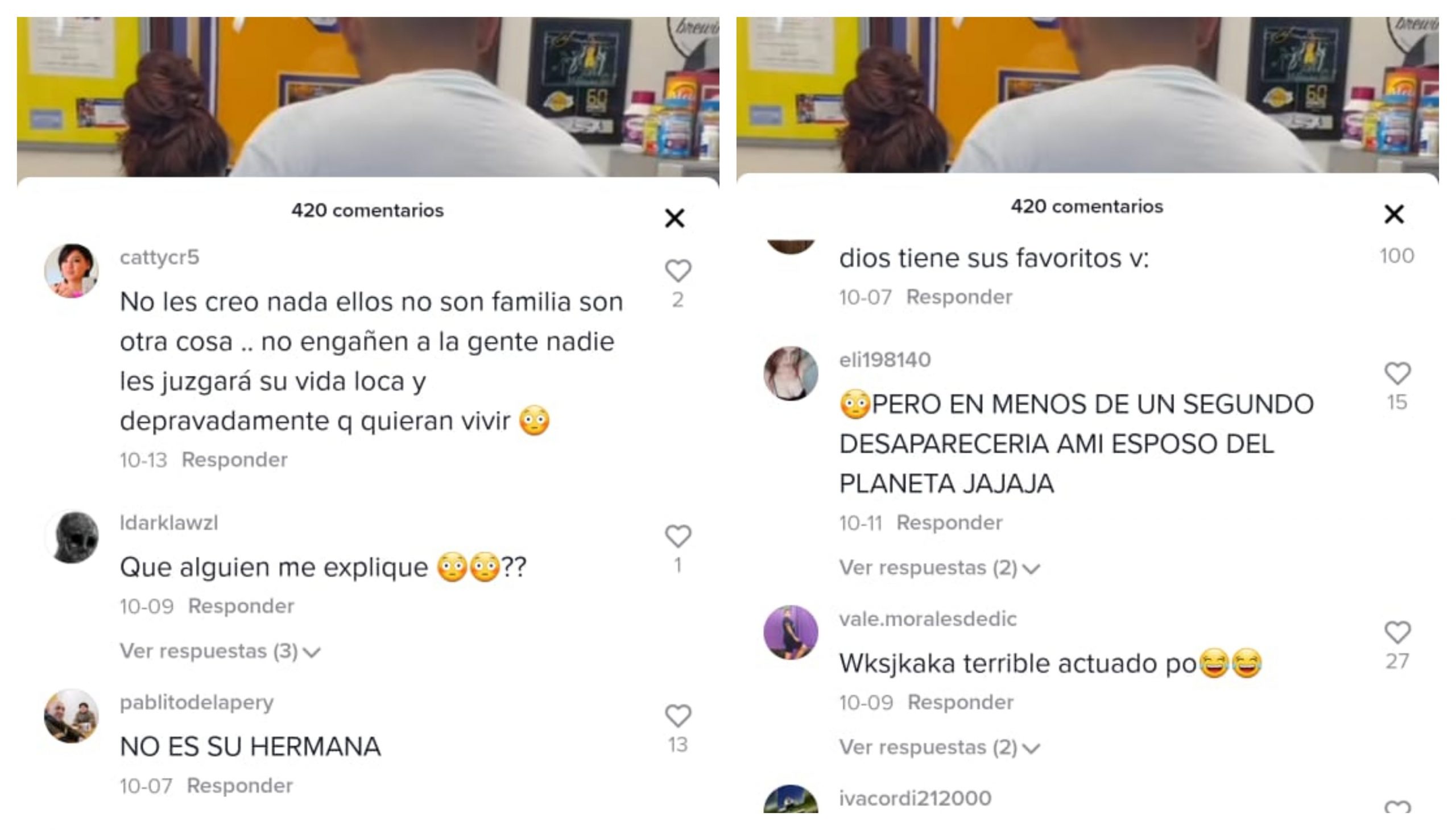Like cattycr5's comment with the heart
1456x830 pixels.
[x=677, y=271]
